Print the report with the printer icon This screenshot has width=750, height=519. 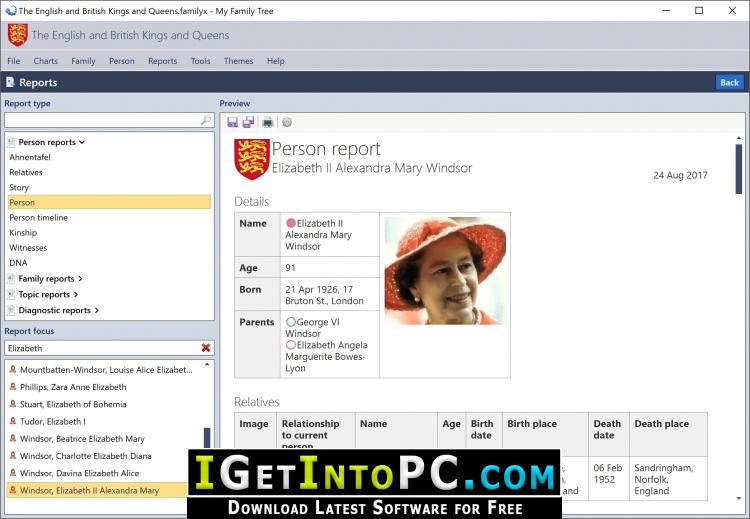267,122
